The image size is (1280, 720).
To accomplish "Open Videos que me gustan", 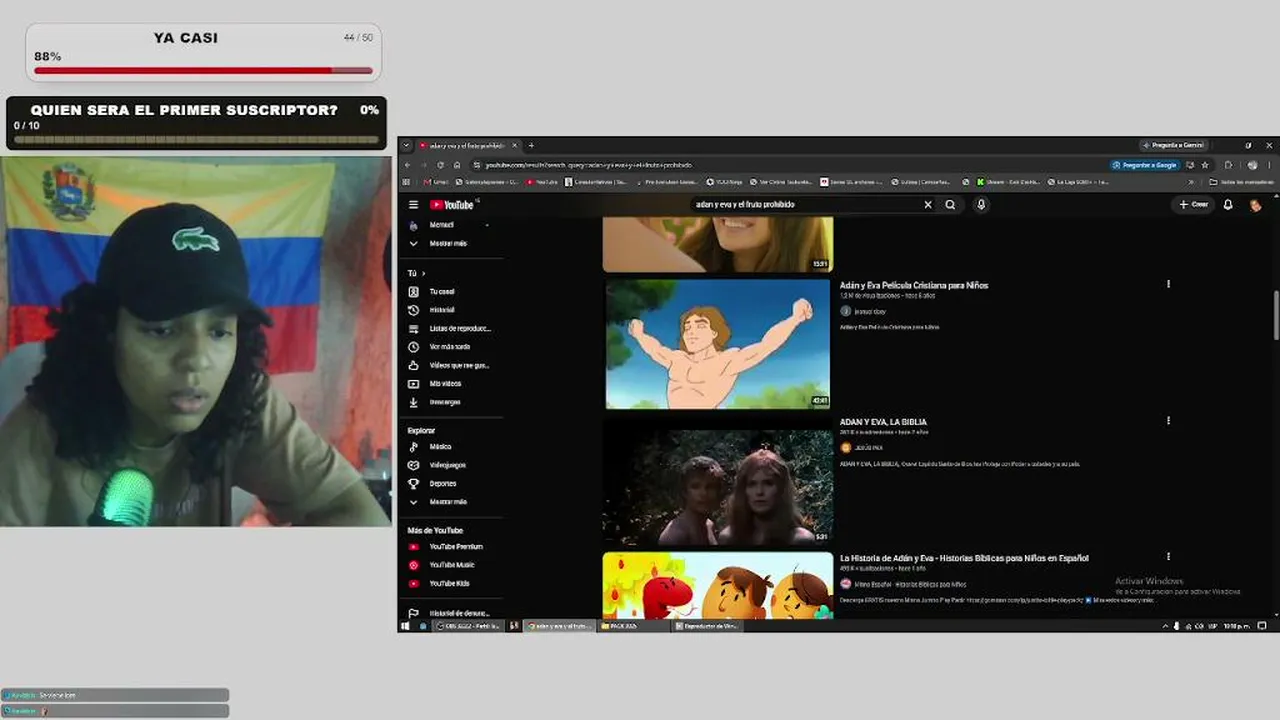I will tap(447, 365).
